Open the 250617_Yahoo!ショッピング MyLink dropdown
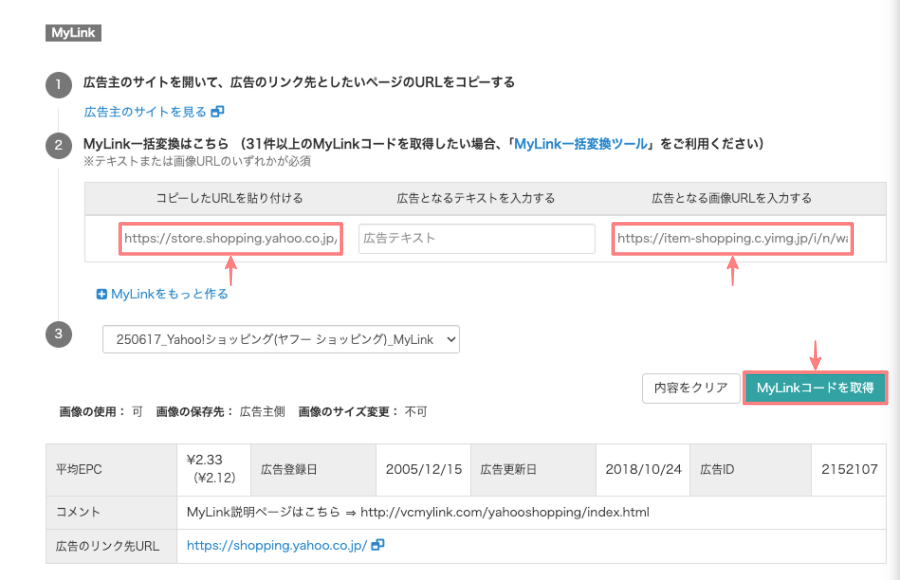 [x=281, y=339]
